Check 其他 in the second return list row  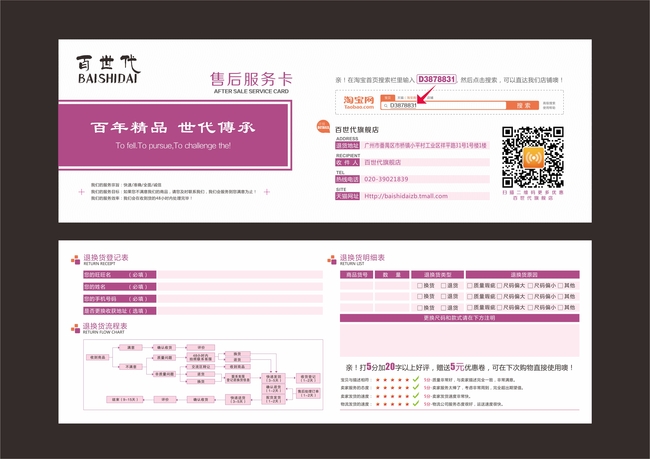pos(560,296)
